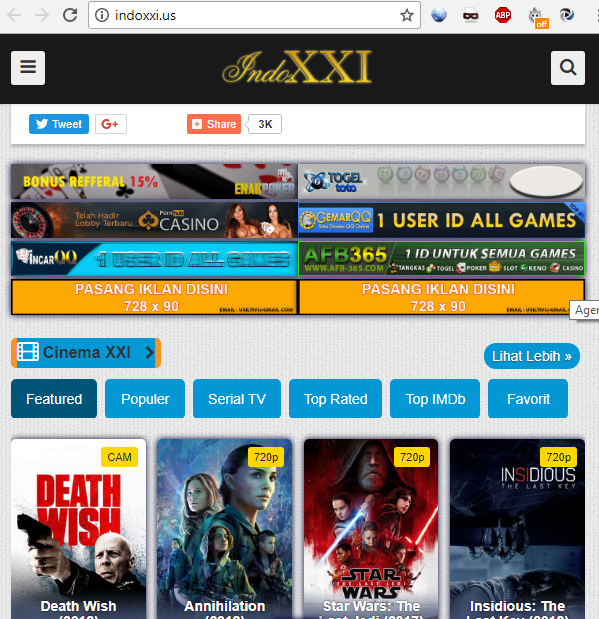This screenshot has width=599, height=619.
Task: Select the Featured tab
Action: click(x=54, y=399)
